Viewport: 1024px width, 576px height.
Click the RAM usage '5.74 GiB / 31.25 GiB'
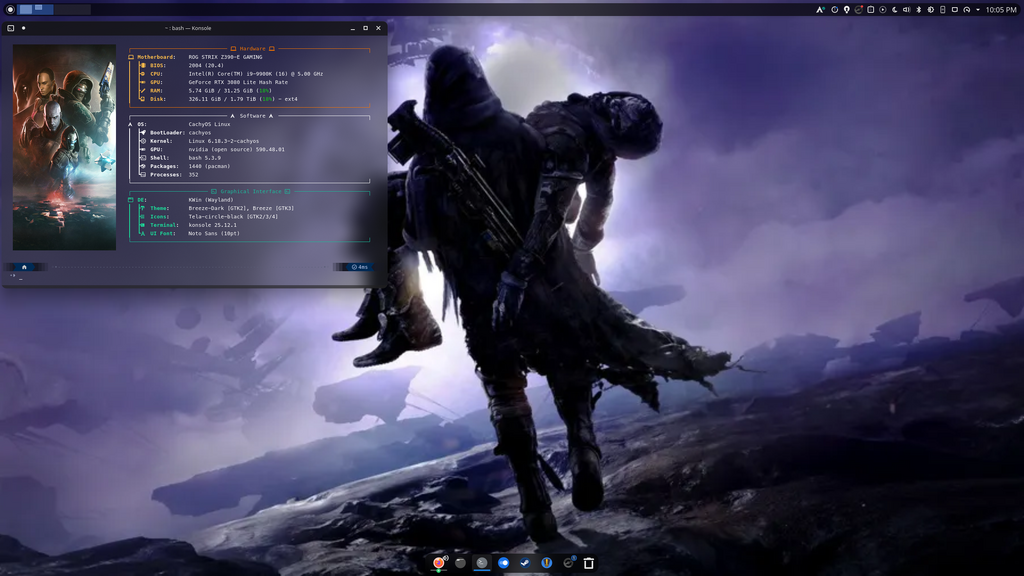[221, 91]
